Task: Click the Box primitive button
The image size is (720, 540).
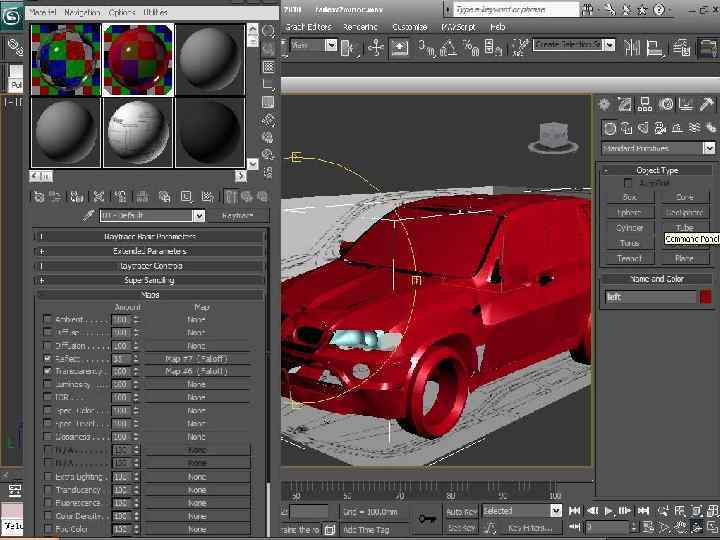Action: click(630, 197)
